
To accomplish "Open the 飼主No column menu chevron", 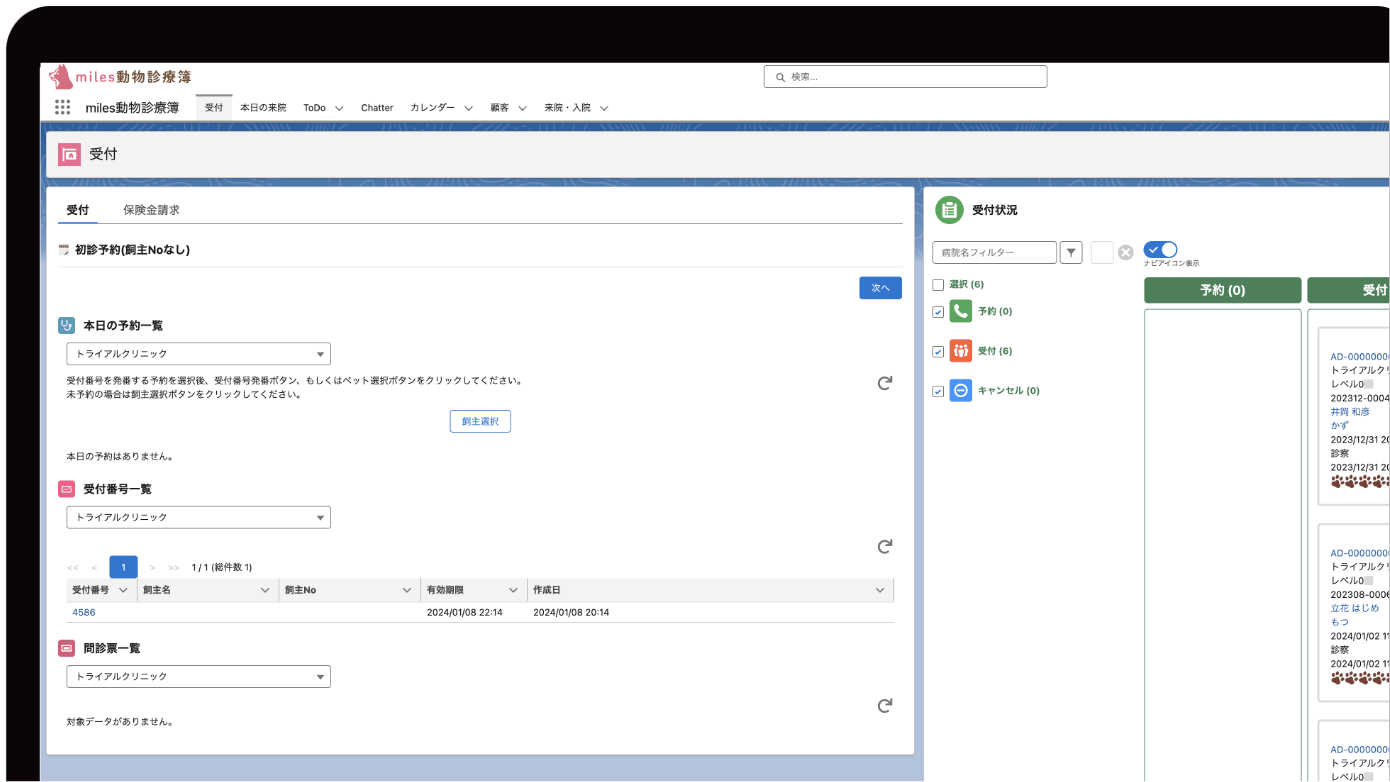I will click(x=407, y=590).
